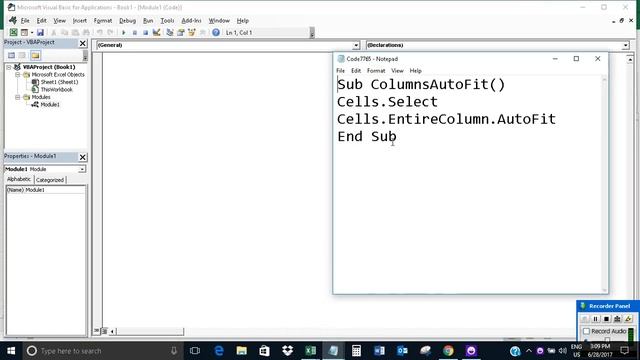Select Sheet1 (Sheet1) in project tree
This screenshot has width=640, height=360.
click(x=59, y=82)
